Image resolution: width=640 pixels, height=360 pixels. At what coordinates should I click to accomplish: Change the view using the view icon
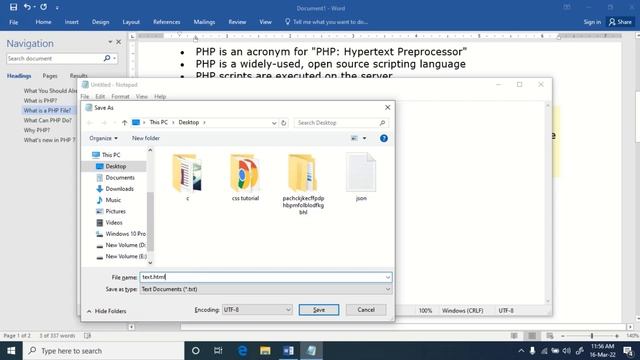354,138
